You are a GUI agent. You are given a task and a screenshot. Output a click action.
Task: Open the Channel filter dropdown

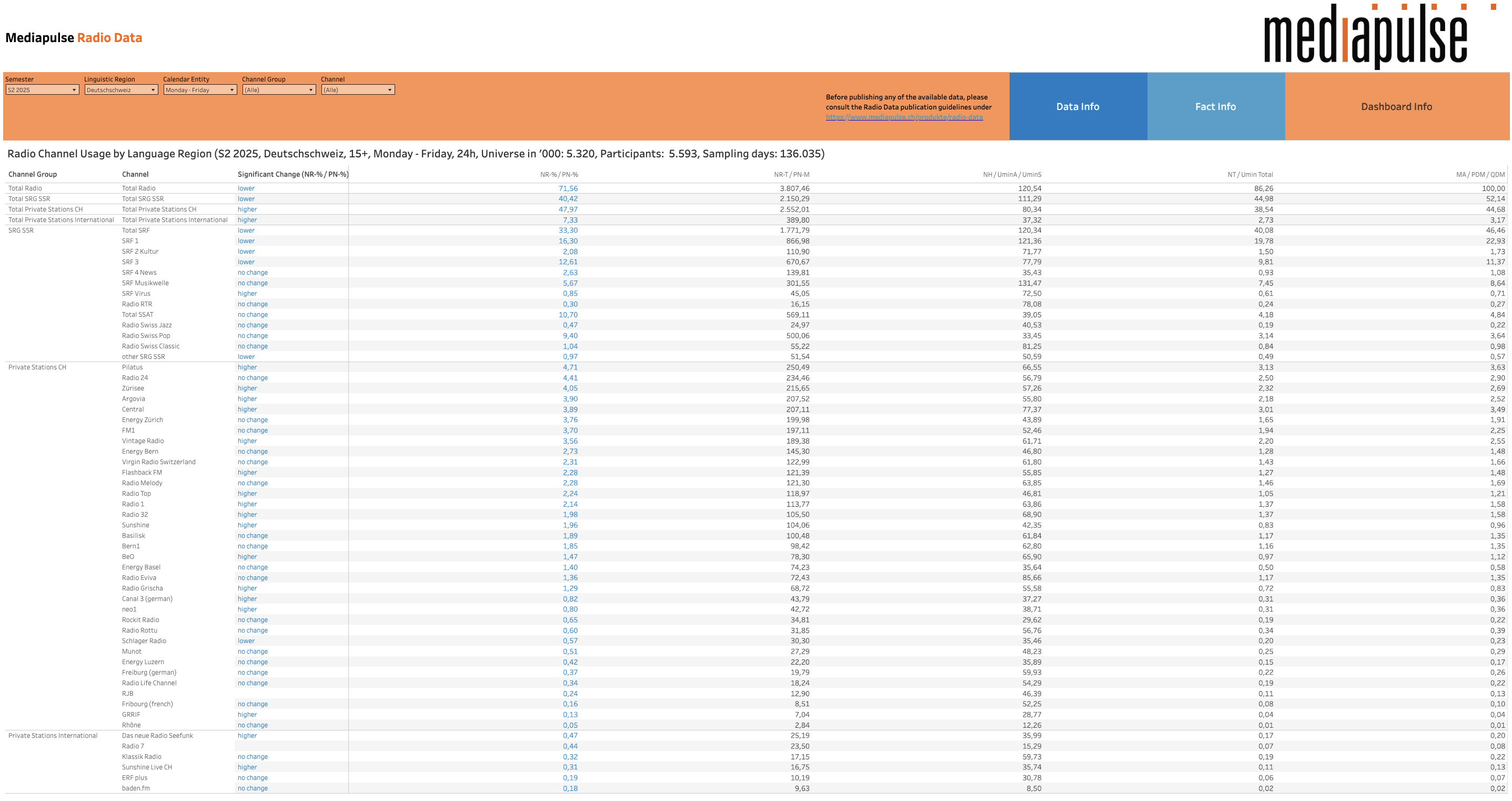(x=357, y=90)
